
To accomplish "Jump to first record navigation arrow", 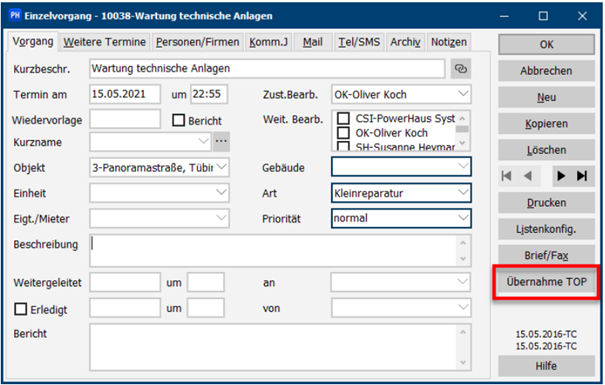I will pyautogui.click(x=506, y=176).
